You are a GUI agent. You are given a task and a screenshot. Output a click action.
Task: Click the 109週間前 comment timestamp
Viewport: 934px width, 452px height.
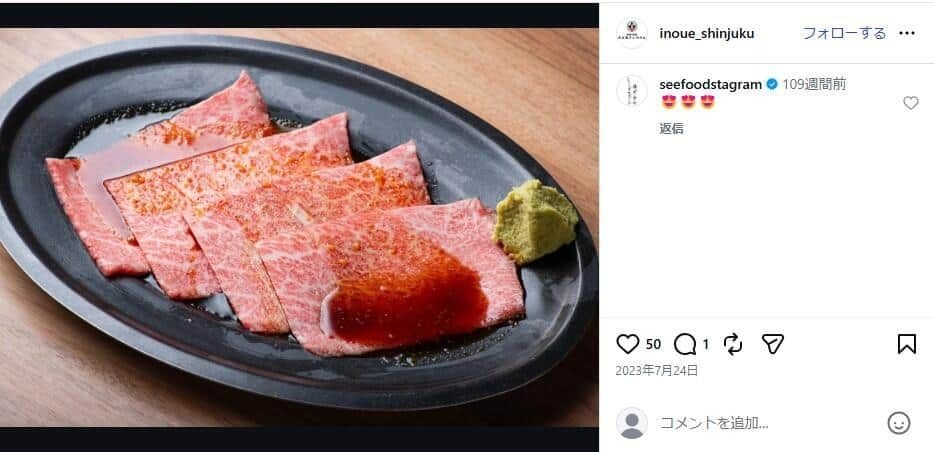point(814,84)
